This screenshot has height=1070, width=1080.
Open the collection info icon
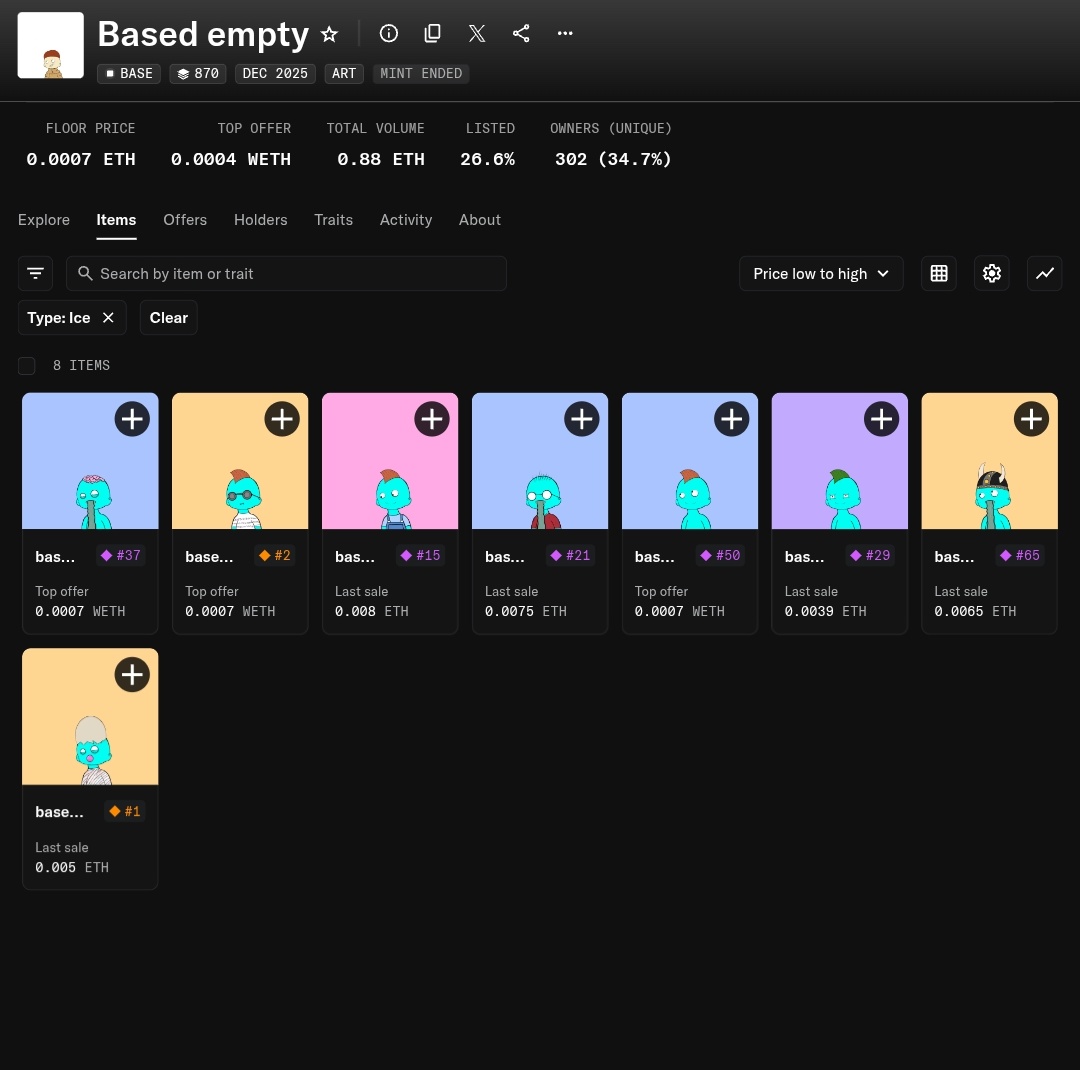[388, 33]
